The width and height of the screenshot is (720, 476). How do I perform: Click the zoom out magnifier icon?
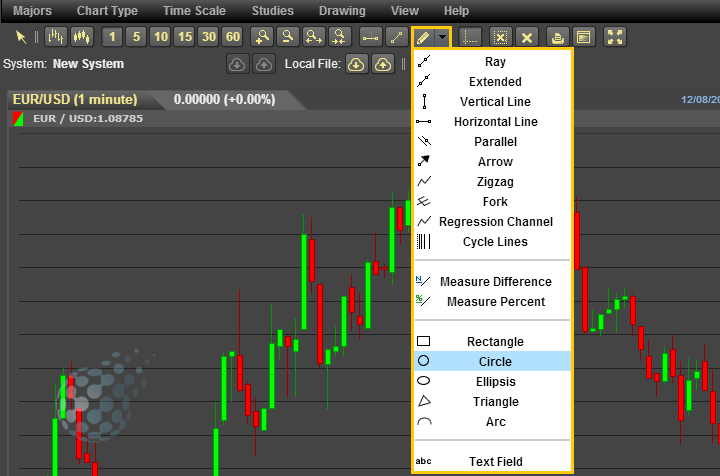(288, 37)
